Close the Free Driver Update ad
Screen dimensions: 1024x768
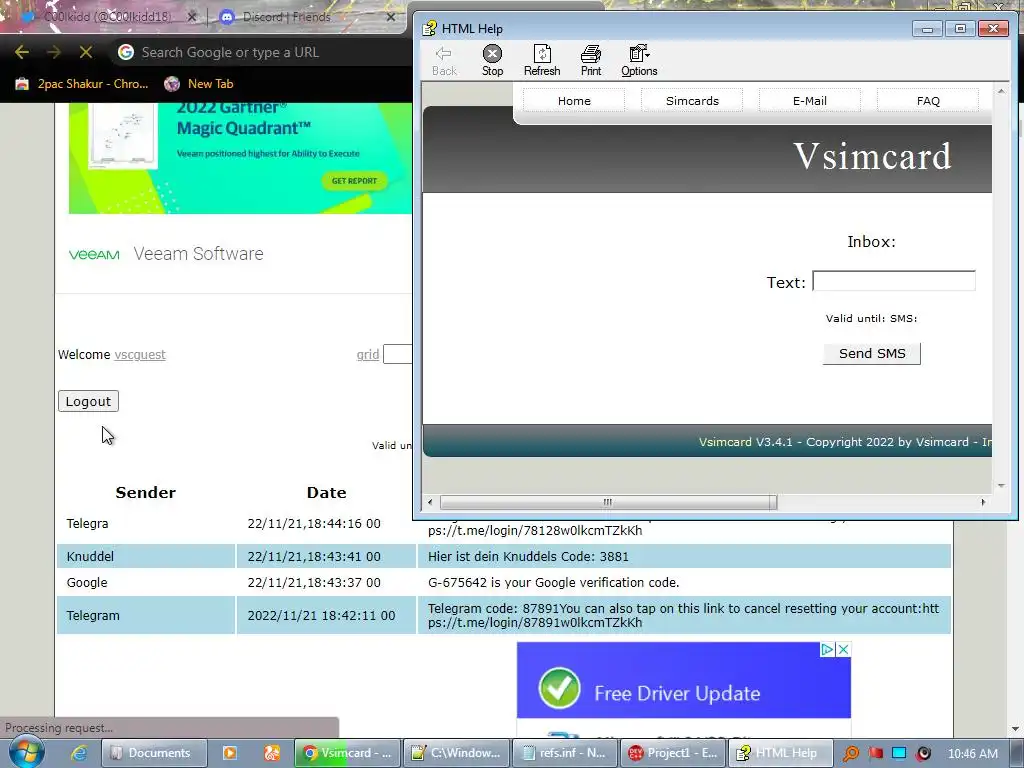(x=843, y=649)
